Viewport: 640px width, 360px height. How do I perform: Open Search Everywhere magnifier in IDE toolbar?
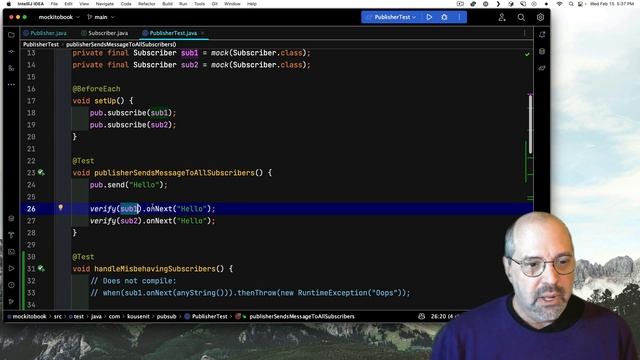click(x=521, y=17)
